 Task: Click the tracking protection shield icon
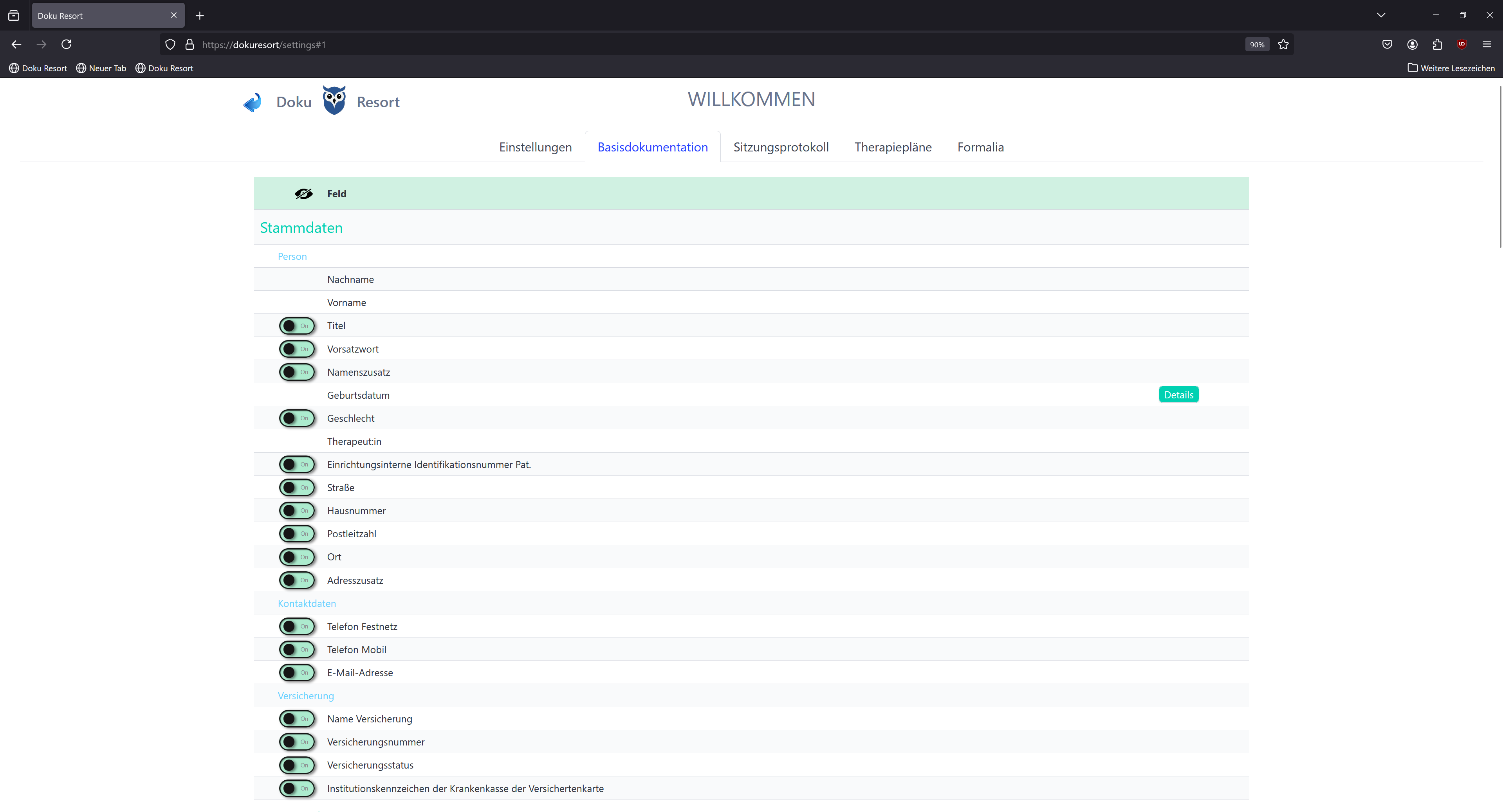click(170, 44)
